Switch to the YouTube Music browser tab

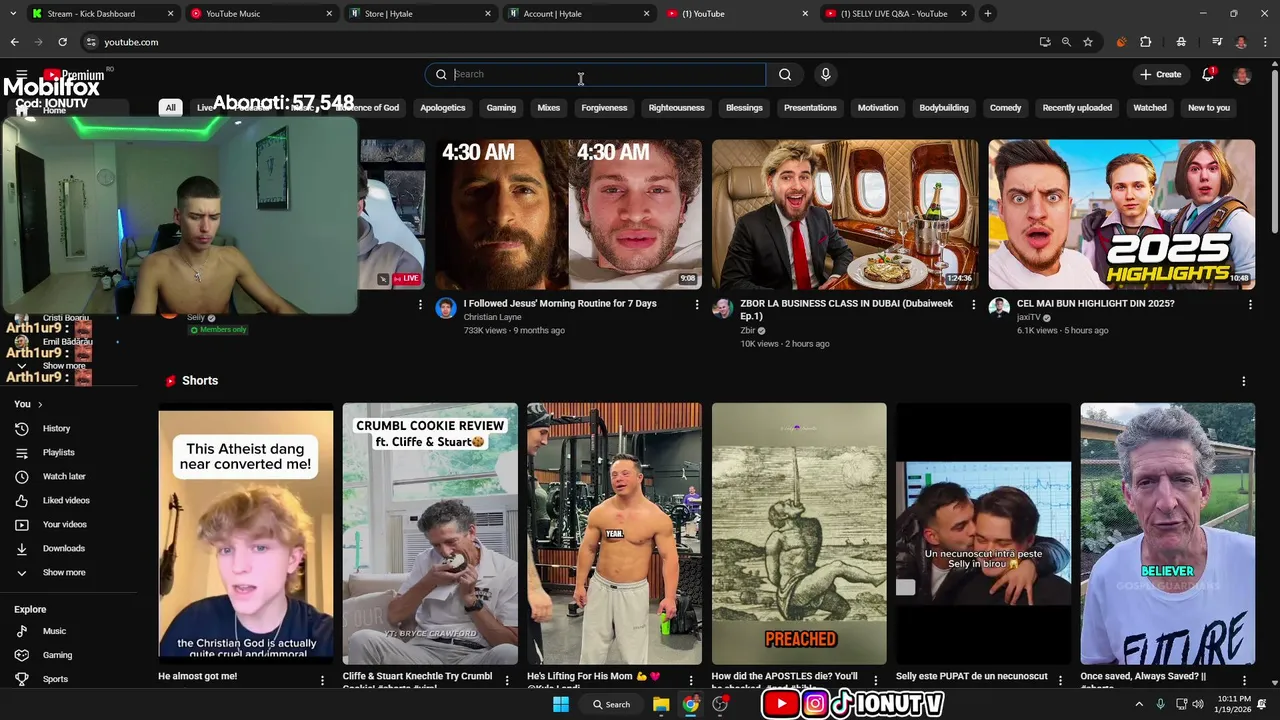260,14
